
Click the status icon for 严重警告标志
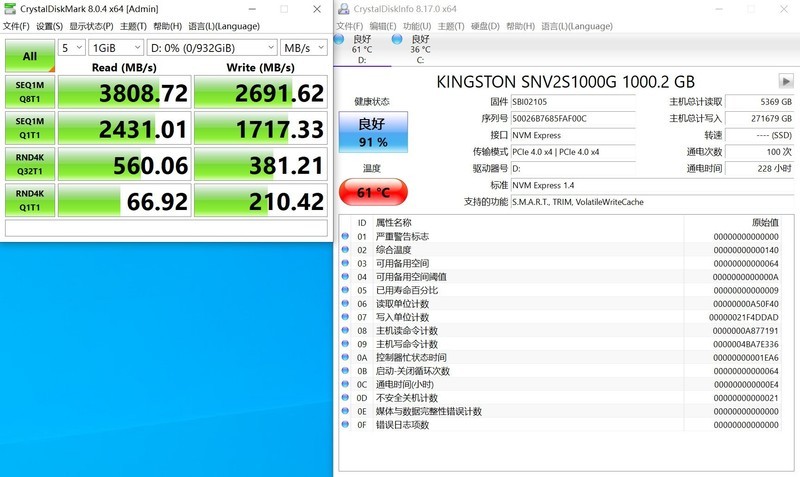[x=345, y=236]
